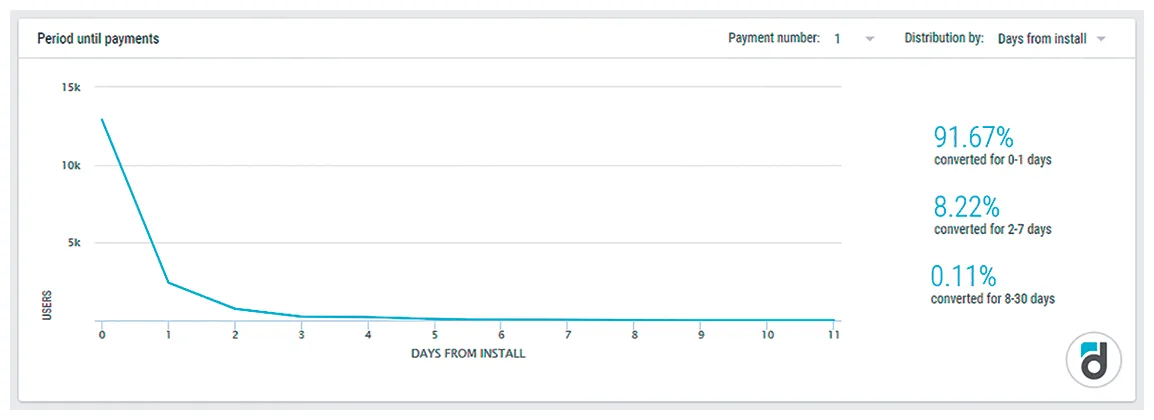
Task: Expand the Distribution by dropdown arrow
Action: (1101, 39)
